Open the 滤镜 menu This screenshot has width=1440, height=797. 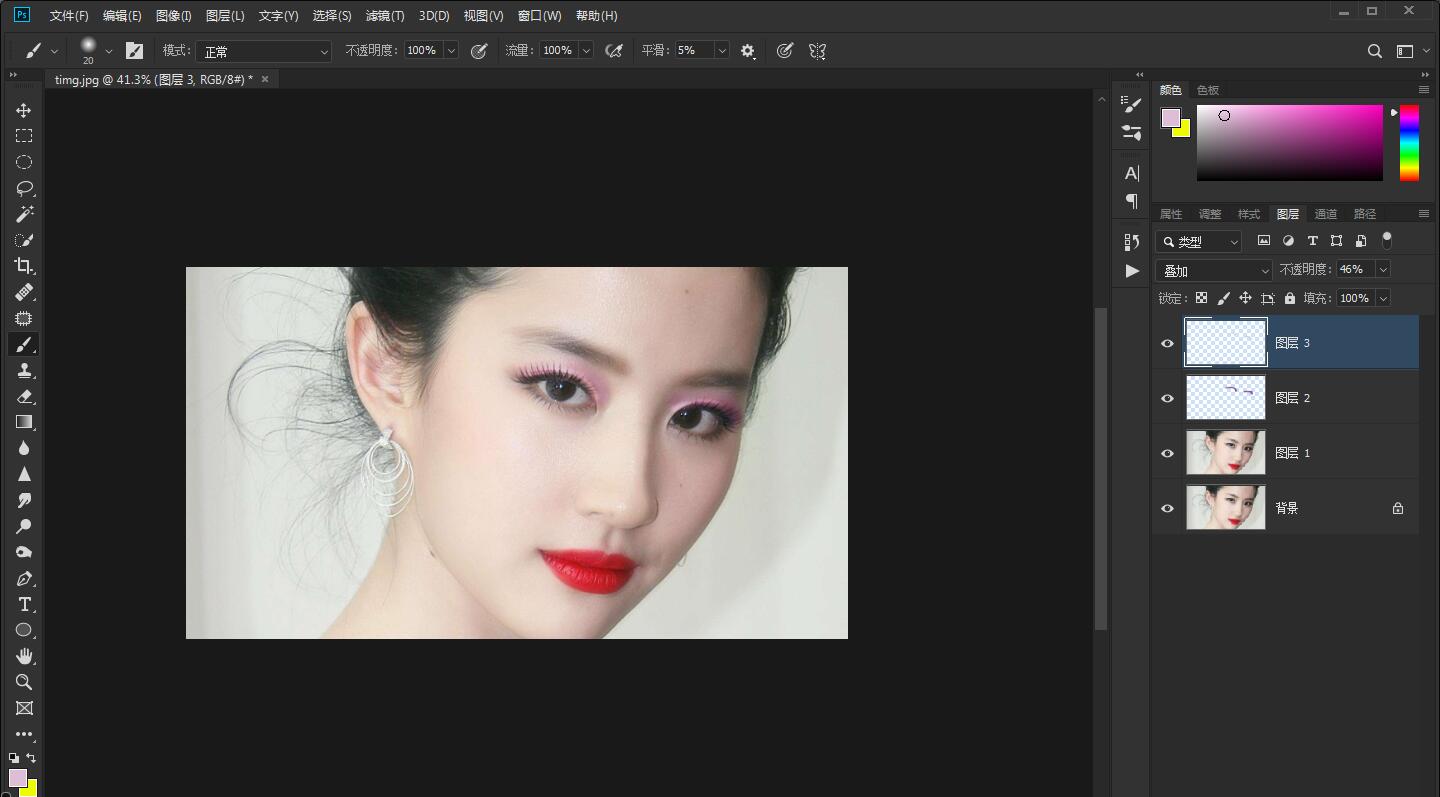tap(384, 15)
